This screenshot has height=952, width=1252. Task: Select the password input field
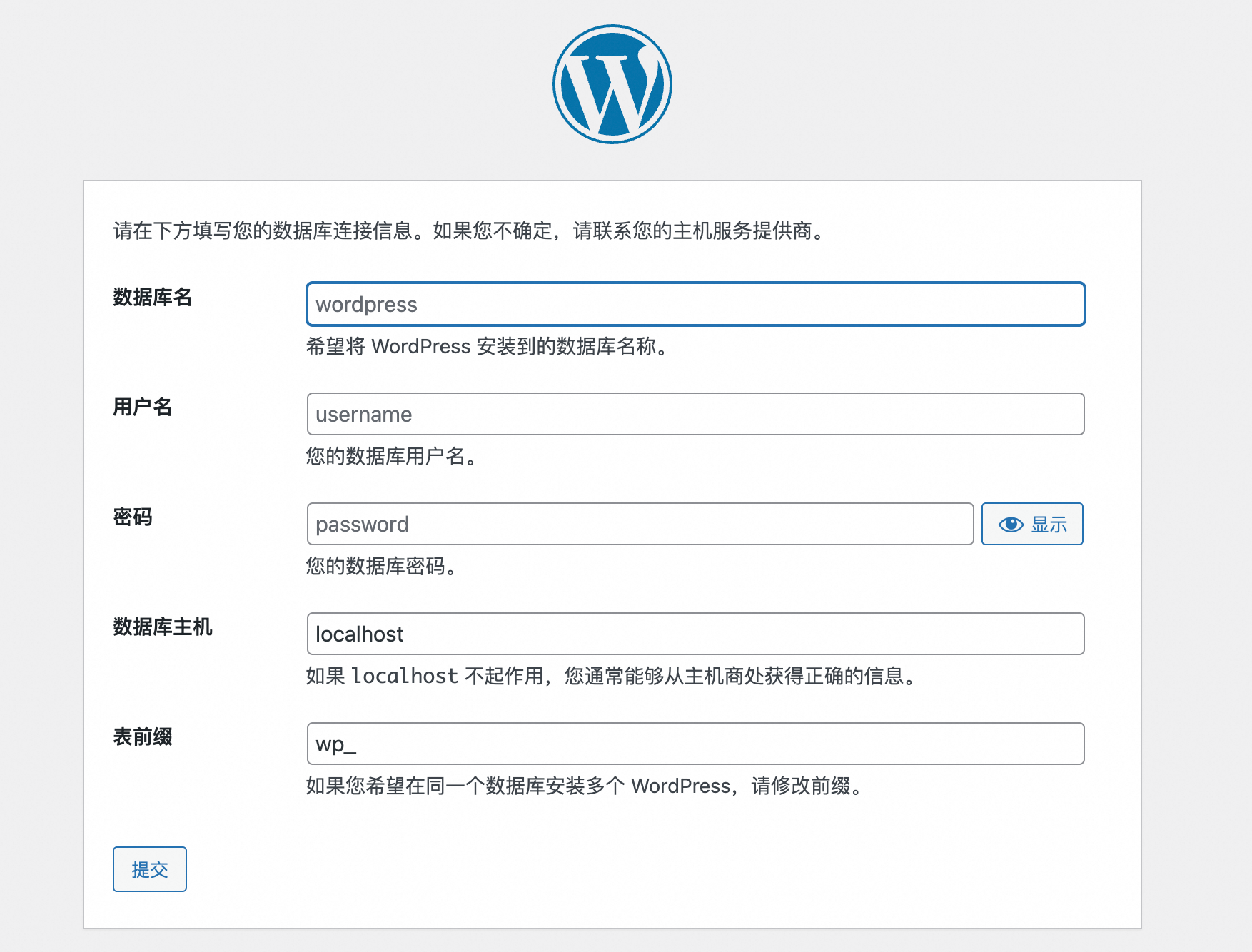[x=640, y=524]
